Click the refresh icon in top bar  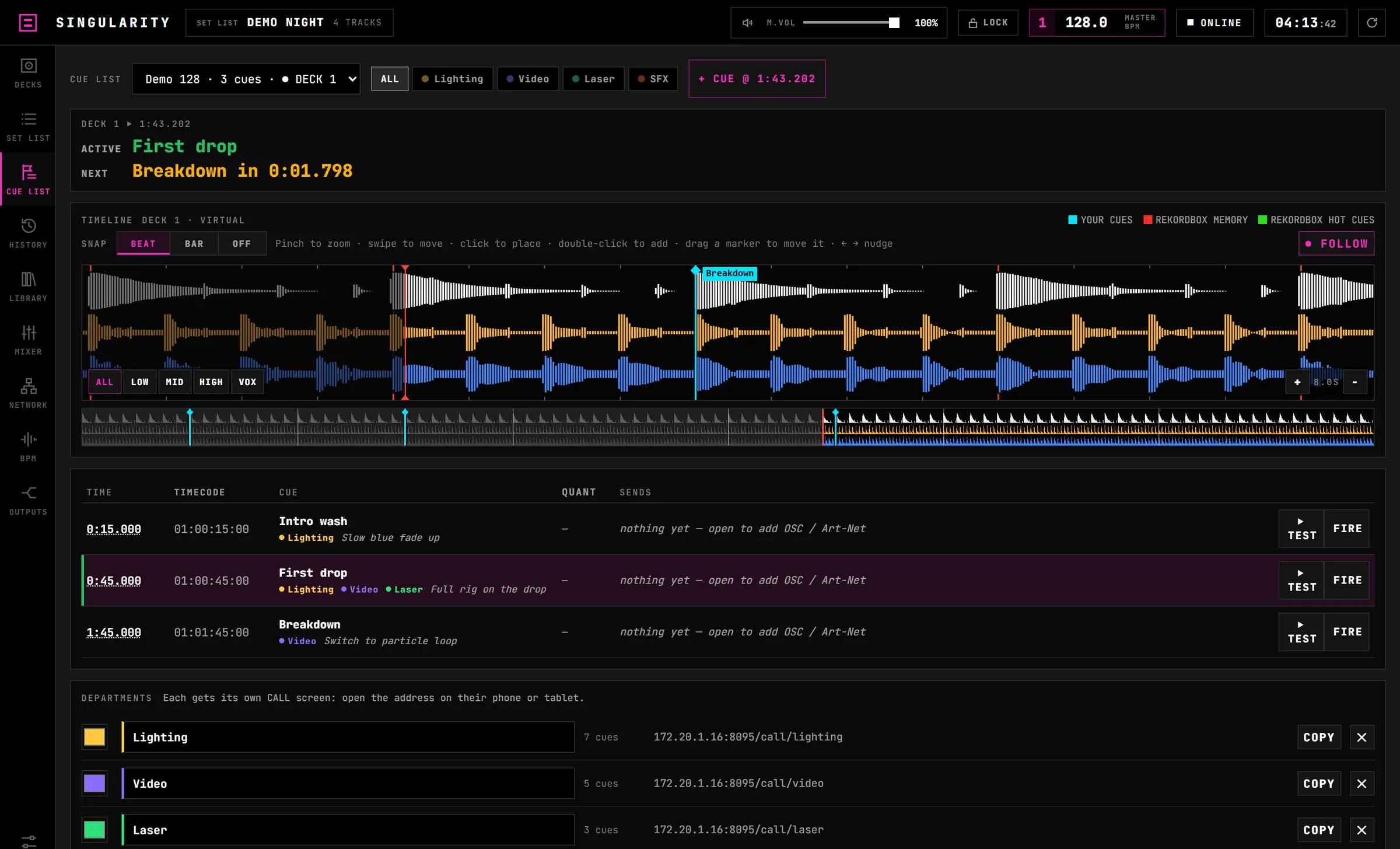coord(1372,23)
